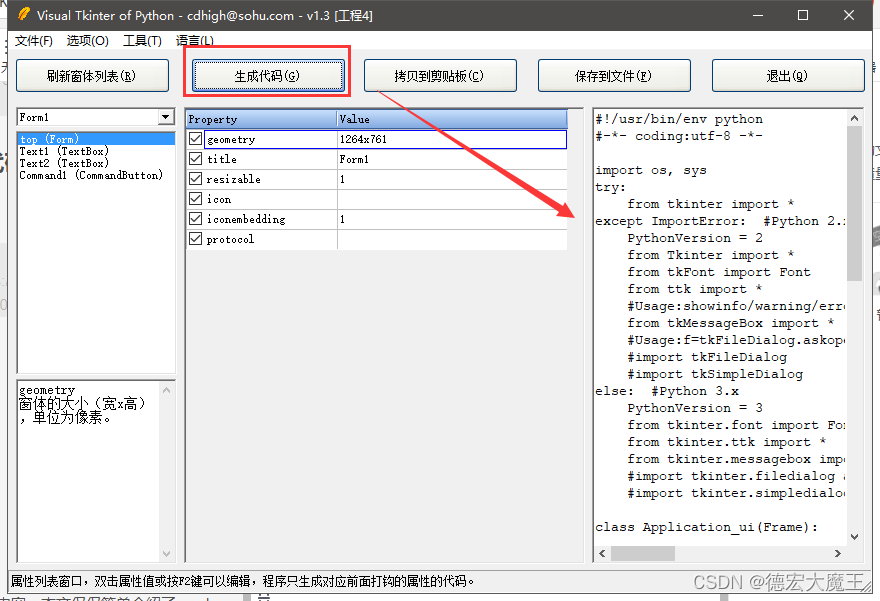Open the 选项 menu

[x=87, y=41]
